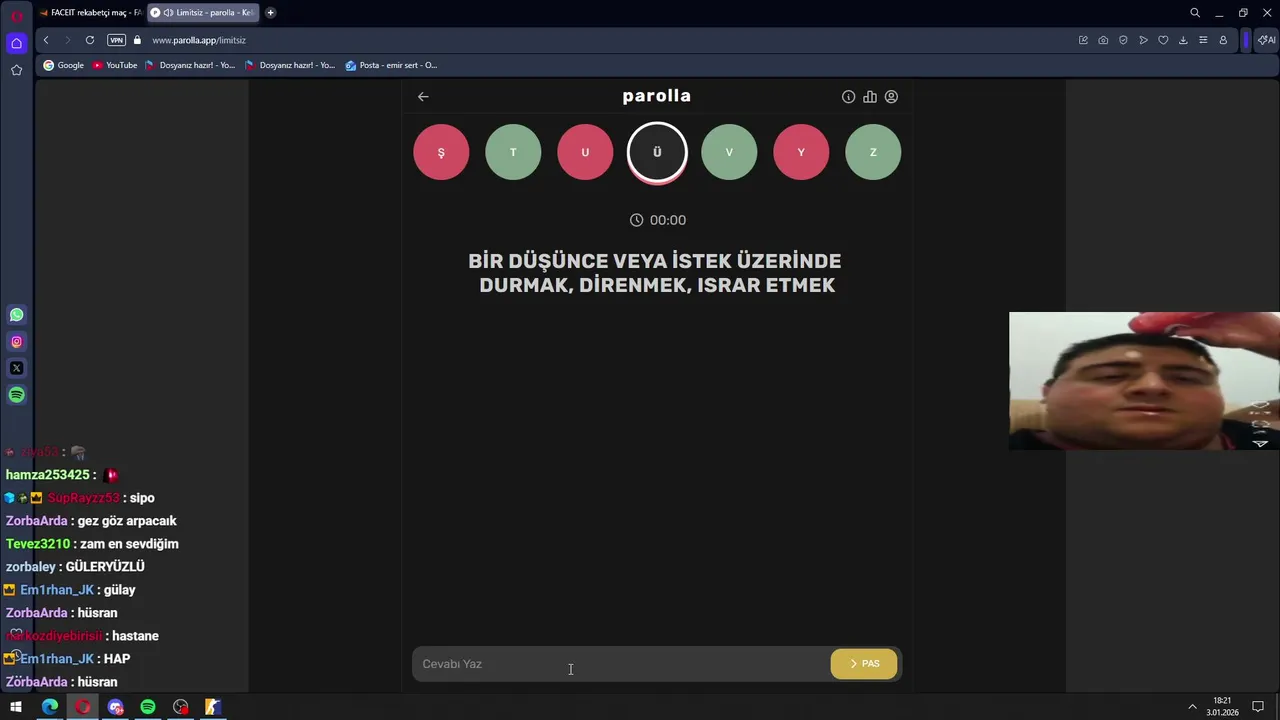
Task: Switch to the FACEIT rekabetçi maç tab
Action: (90, 13)
